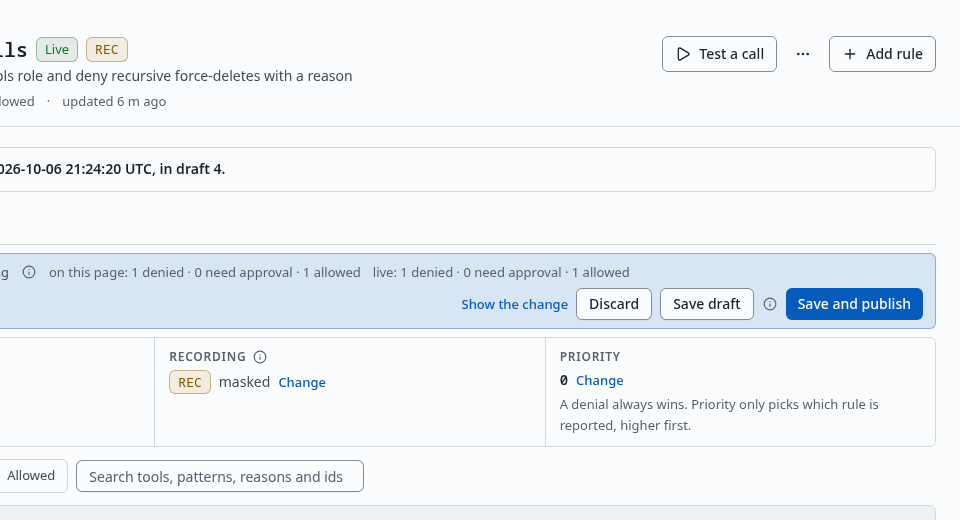Screen dimensions: 960x520
Task: Change the priority value
Action: (599, 380)
